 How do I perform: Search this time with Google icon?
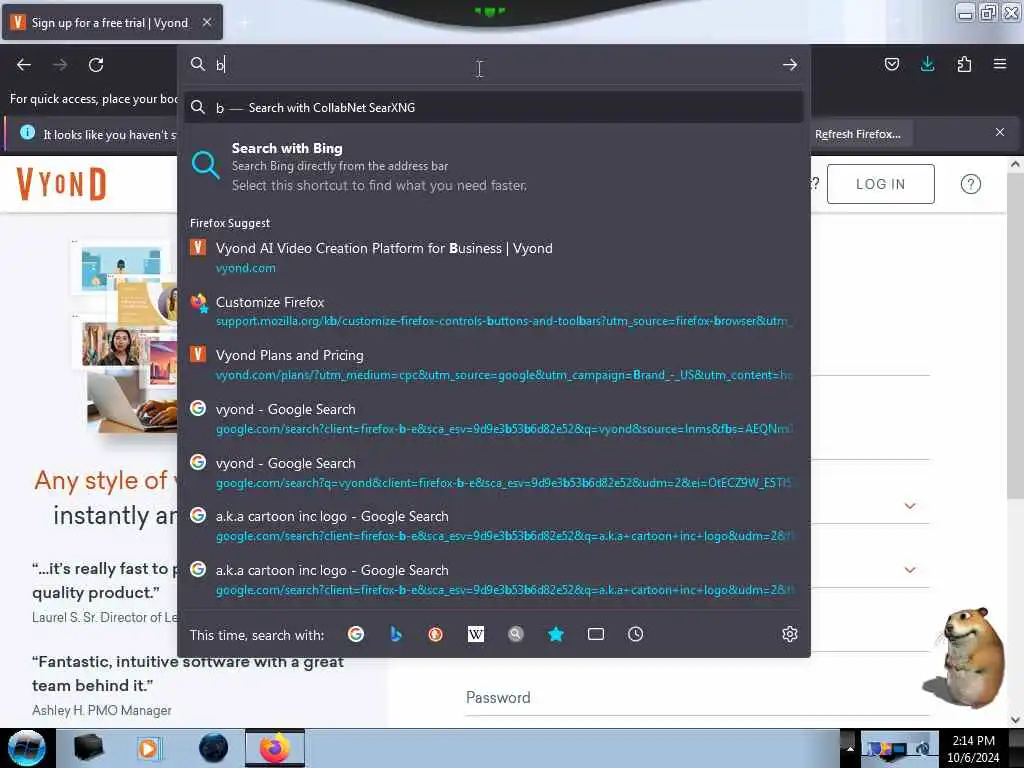pos(356,634)
